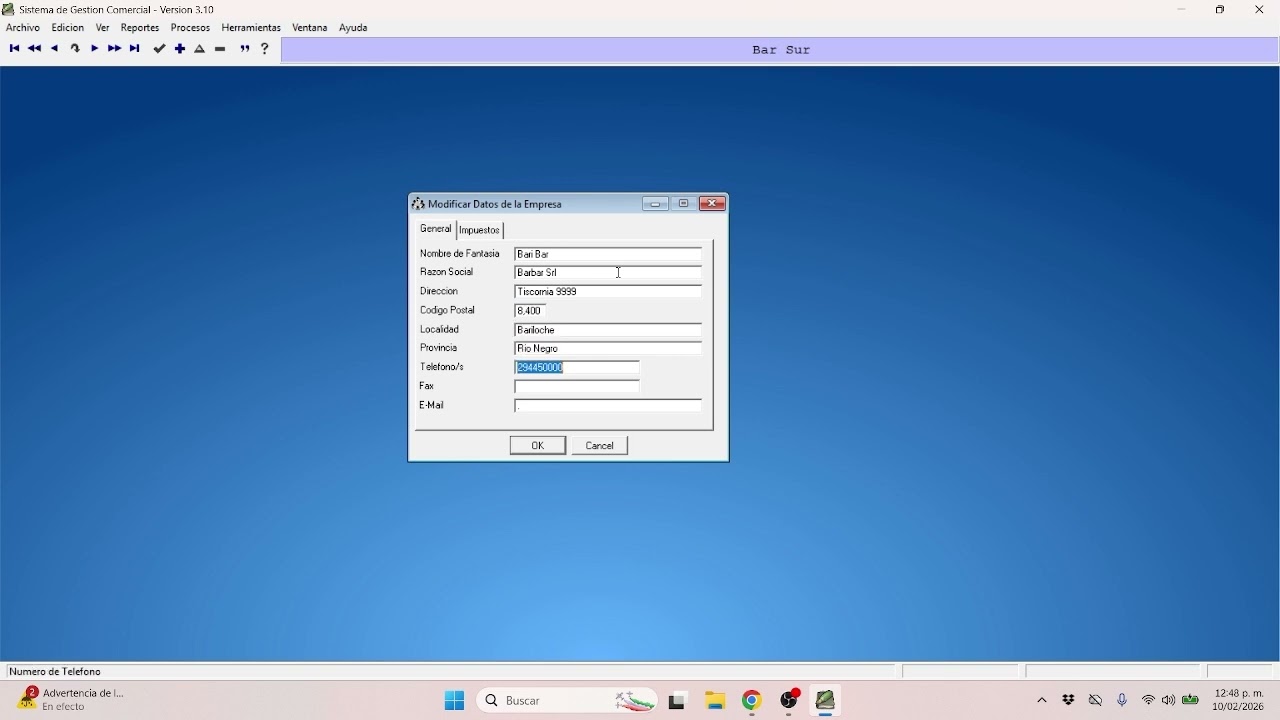Image resolution: width=1280 pixels, height=720 pixels.
Task: Click Numero de Telefono status bar text
Action: tap(56, 672)
